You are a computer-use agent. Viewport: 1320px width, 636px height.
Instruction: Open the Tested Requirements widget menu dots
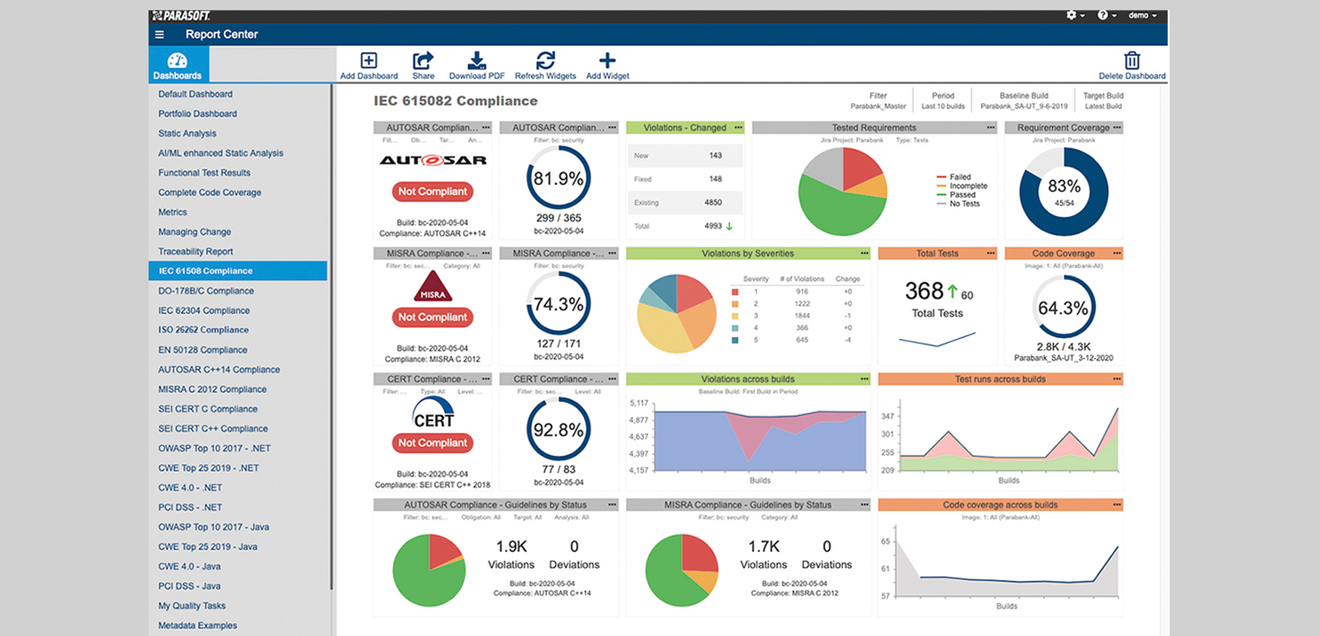click(990, 128)
